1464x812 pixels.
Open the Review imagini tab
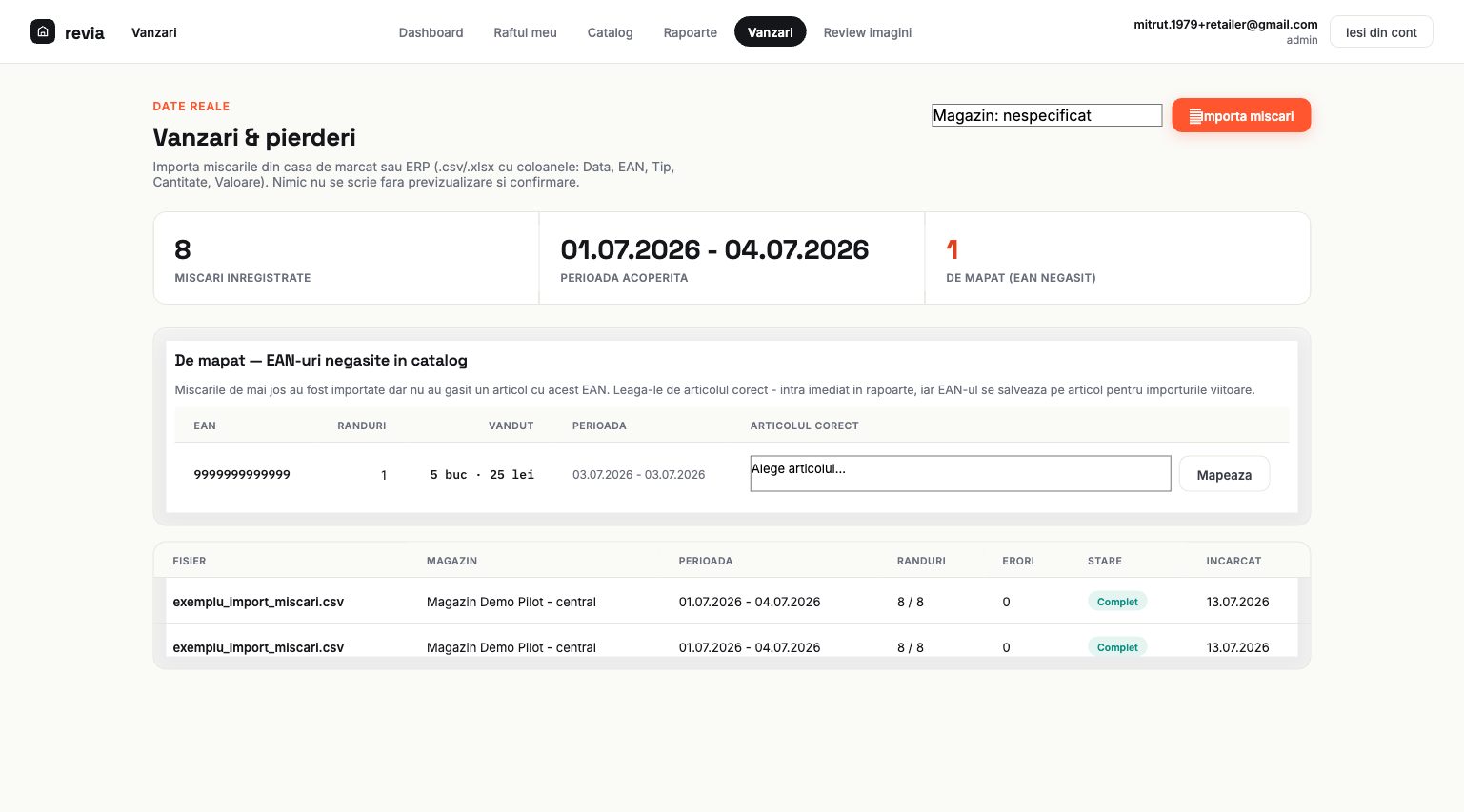click(867, 32)
